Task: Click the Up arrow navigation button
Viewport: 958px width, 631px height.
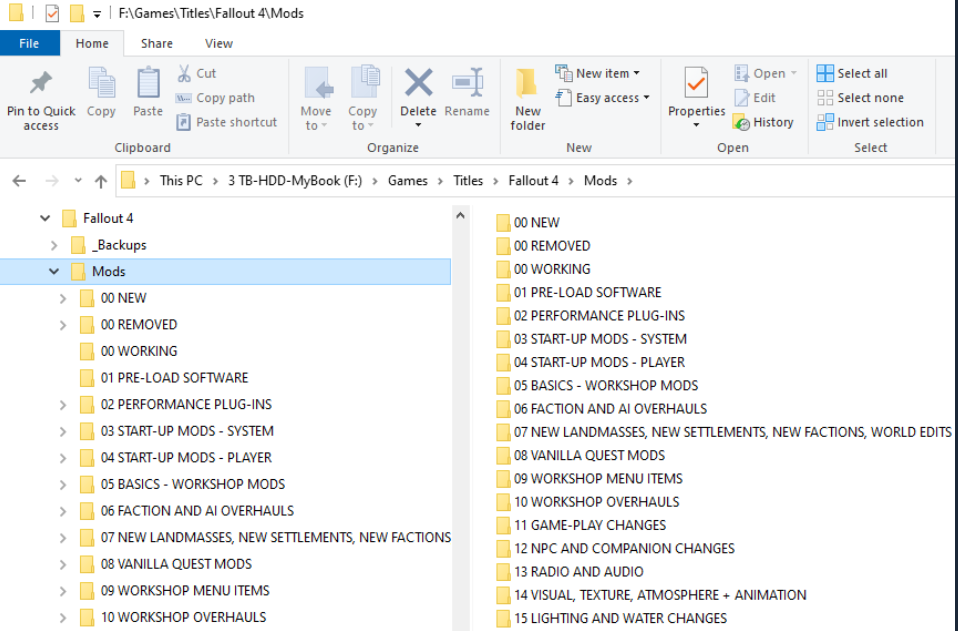Action: click(100, 181)
